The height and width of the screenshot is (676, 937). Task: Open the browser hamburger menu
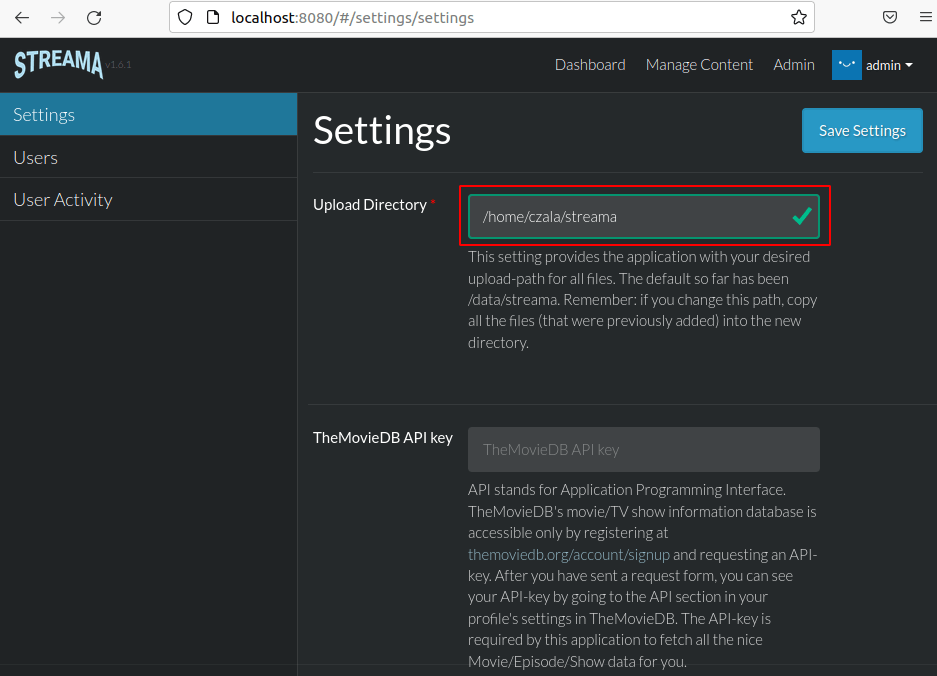[x=926, y=17]
